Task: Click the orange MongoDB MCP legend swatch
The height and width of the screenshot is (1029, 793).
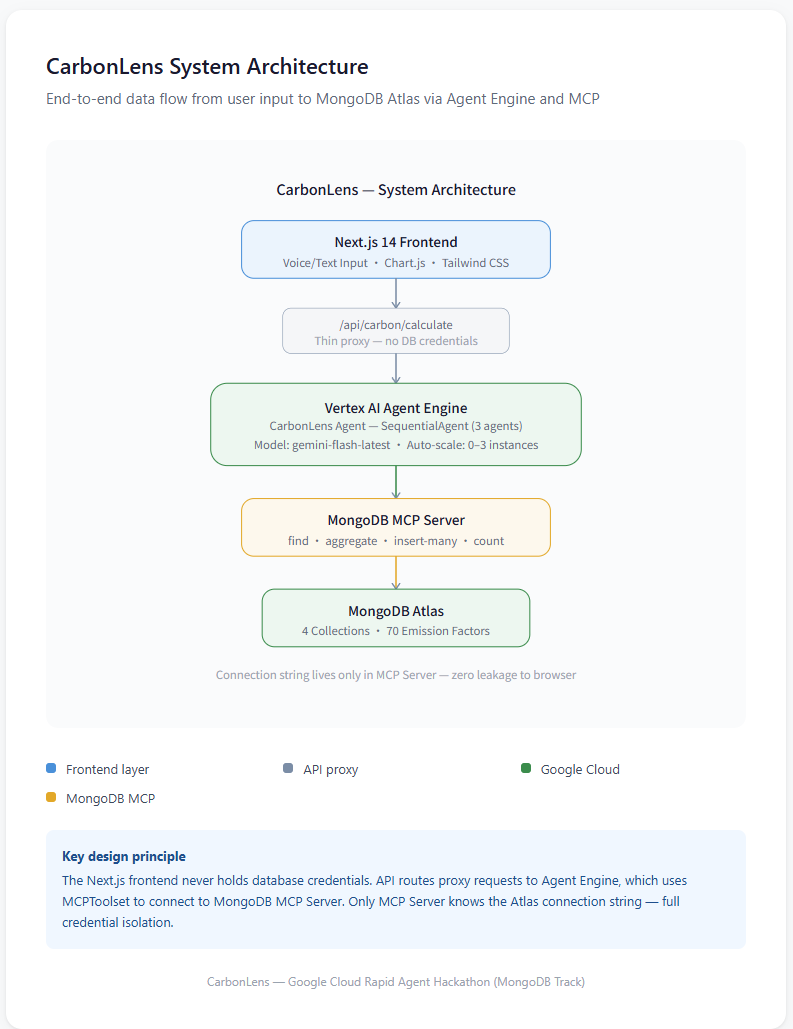Action: coord(51,797)
